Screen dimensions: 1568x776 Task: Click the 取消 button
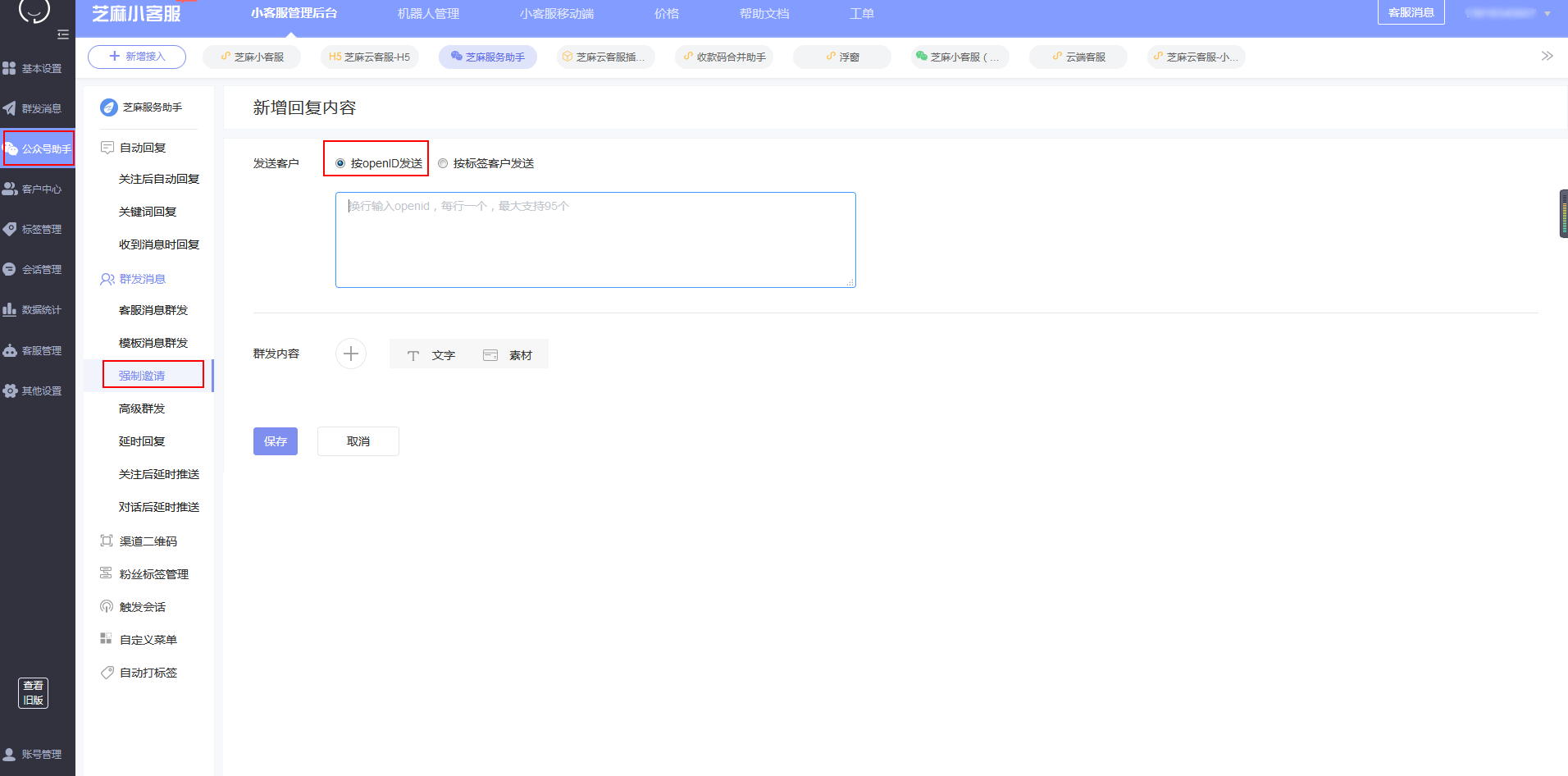[x=358, y=441]
